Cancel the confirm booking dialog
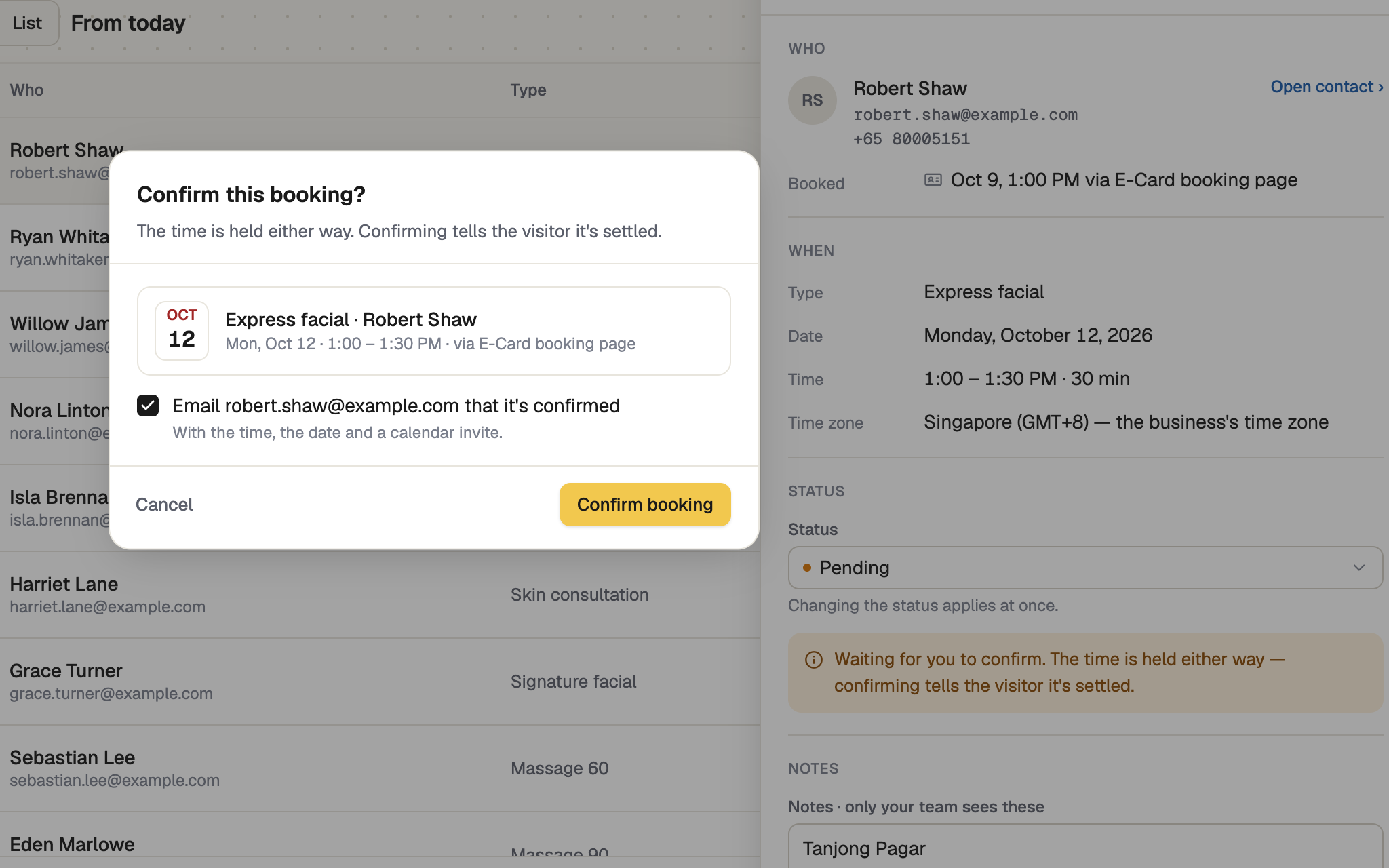The width and height of the screenshot is (1389, 868). coord(164,505)
